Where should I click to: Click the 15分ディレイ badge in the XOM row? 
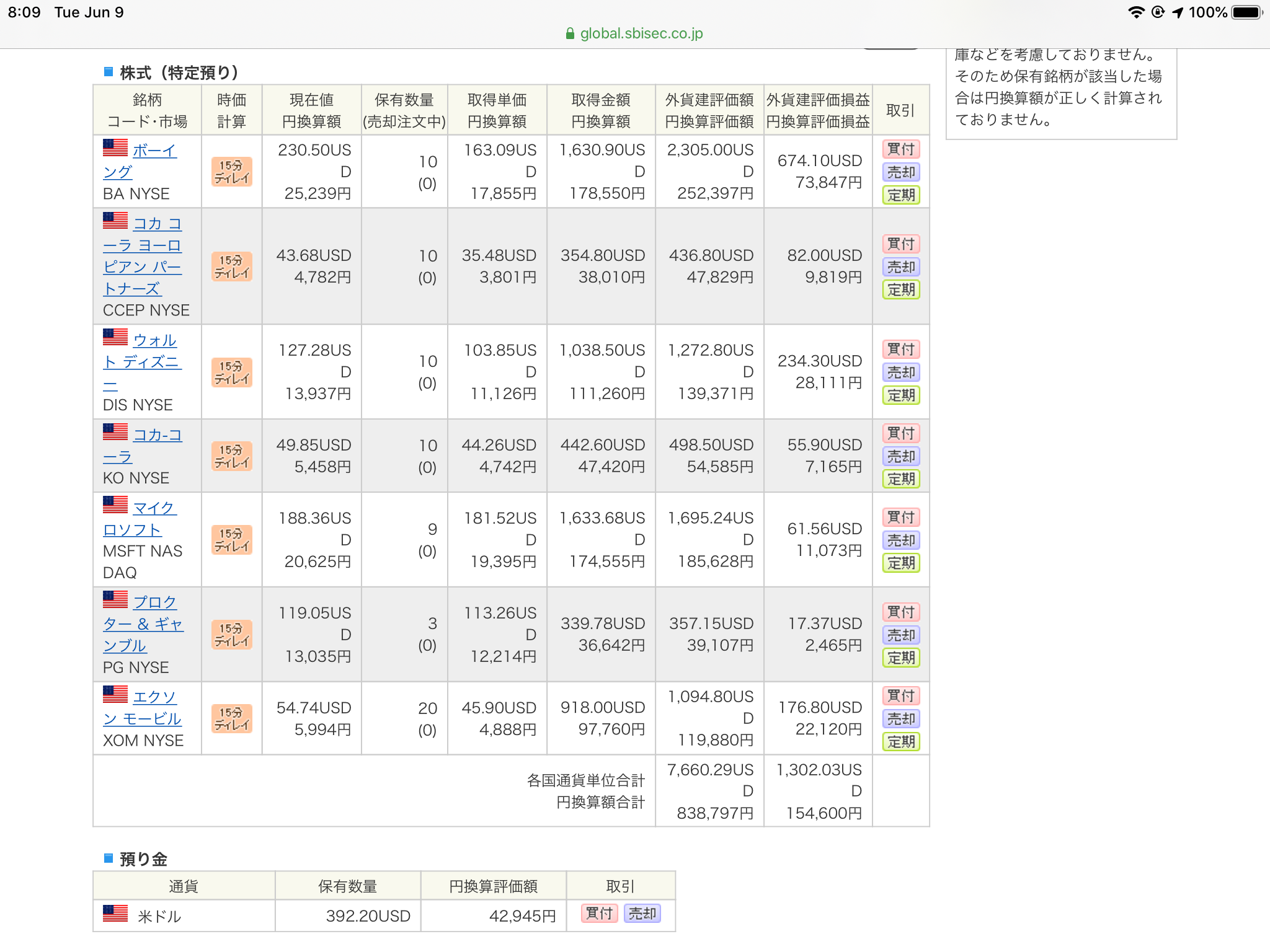(x=232, y=718)
